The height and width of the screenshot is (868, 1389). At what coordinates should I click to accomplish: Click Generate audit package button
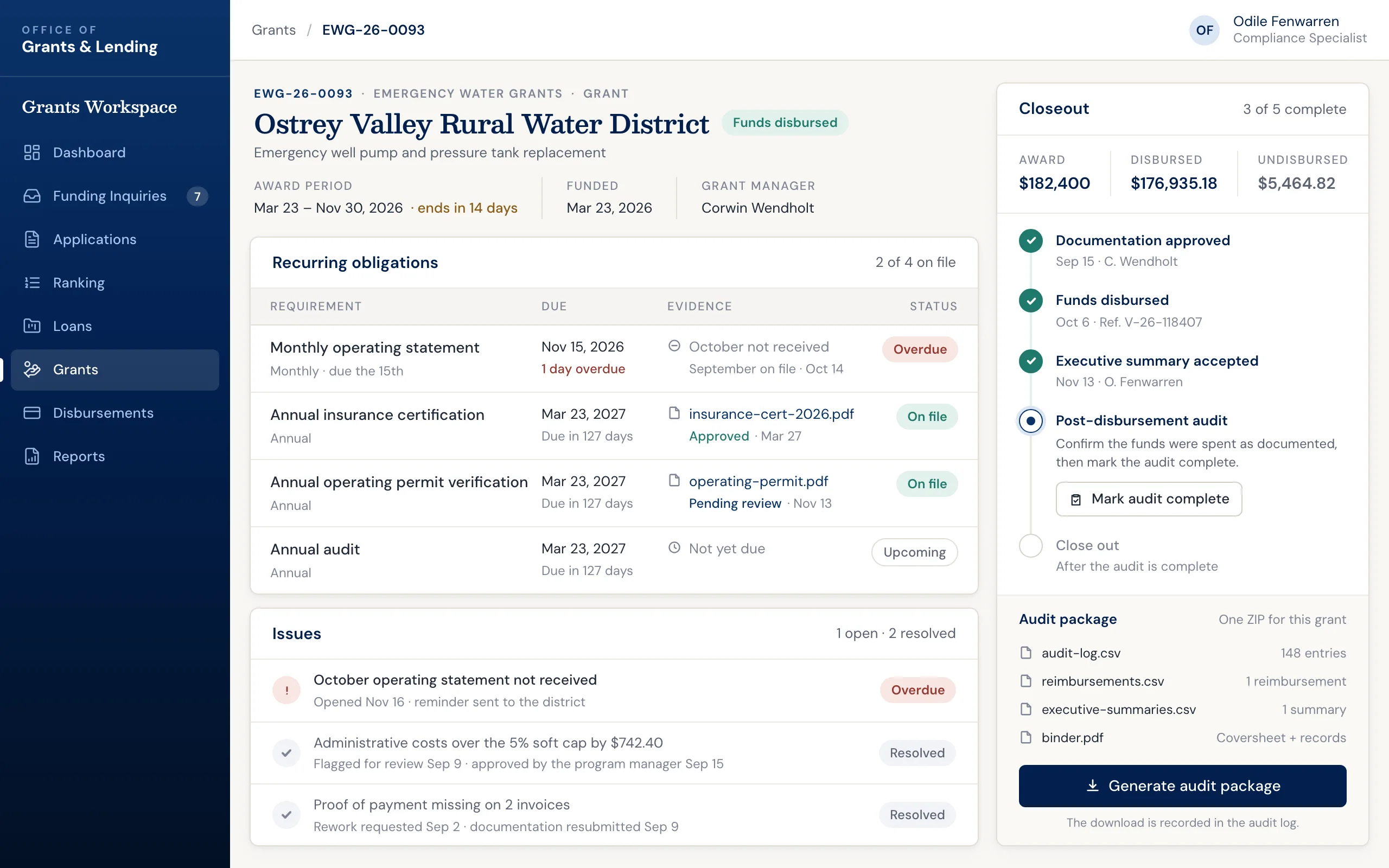pos(1182,786)
